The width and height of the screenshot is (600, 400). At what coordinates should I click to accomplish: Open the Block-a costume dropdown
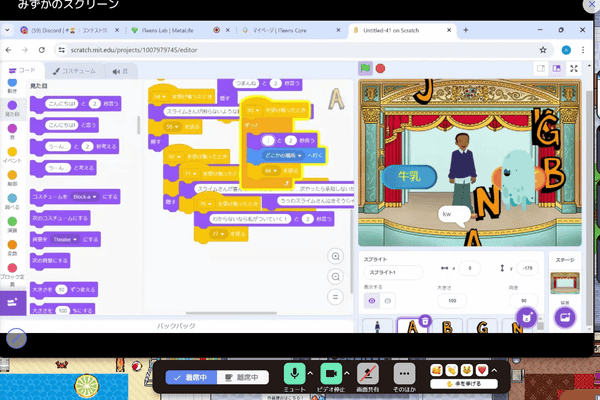pyautogui.click(x=84, y=197)
